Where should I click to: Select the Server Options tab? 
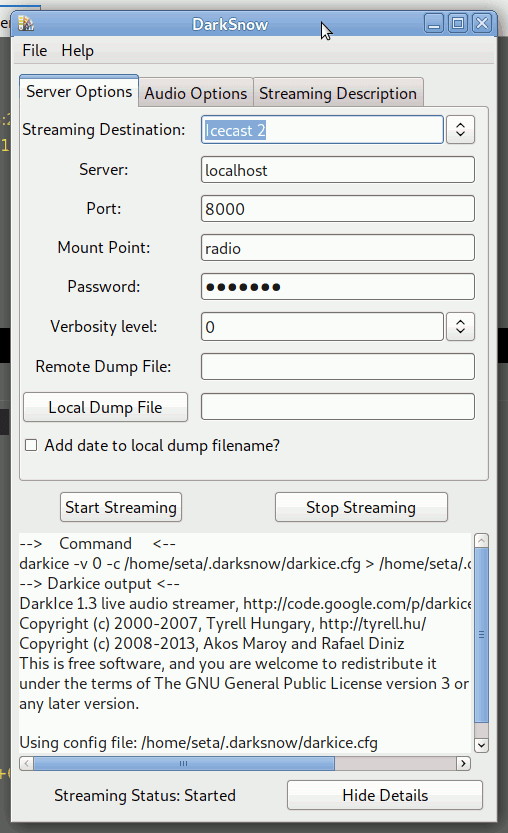79,91
